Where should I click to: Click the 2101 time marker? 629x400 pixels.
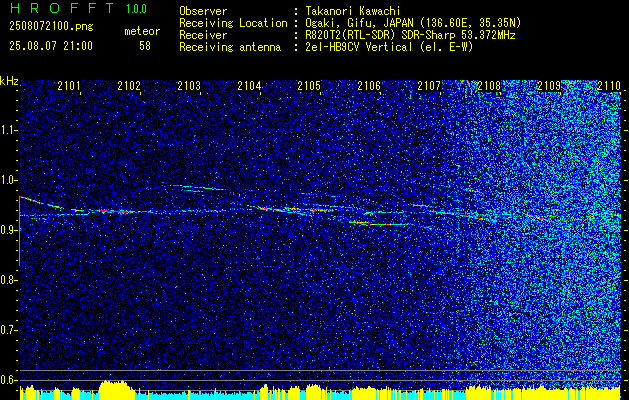[69, 86]
